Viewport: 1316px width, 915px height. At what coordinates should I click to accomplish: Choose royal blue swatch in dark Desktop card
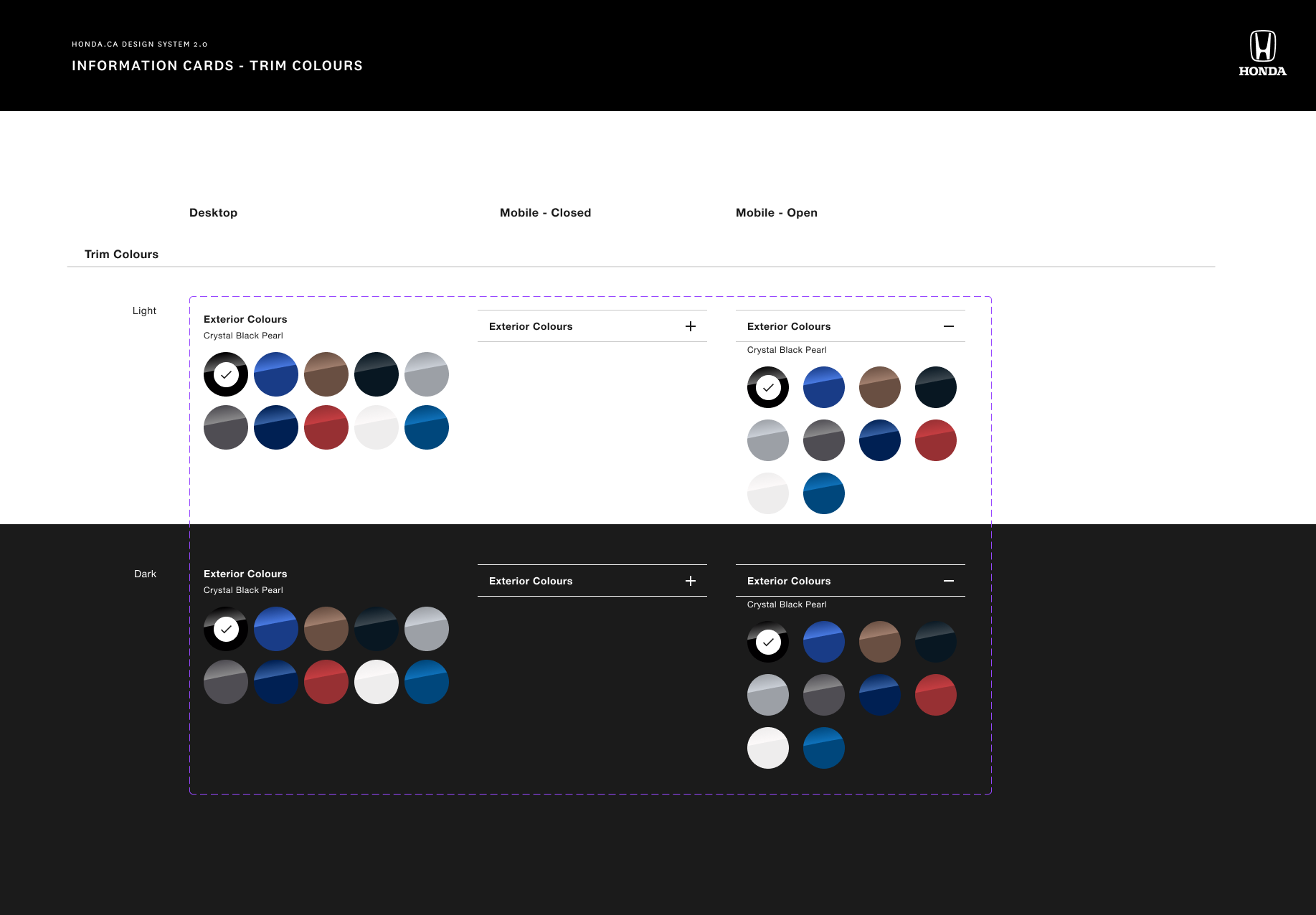tap(276, 629)
